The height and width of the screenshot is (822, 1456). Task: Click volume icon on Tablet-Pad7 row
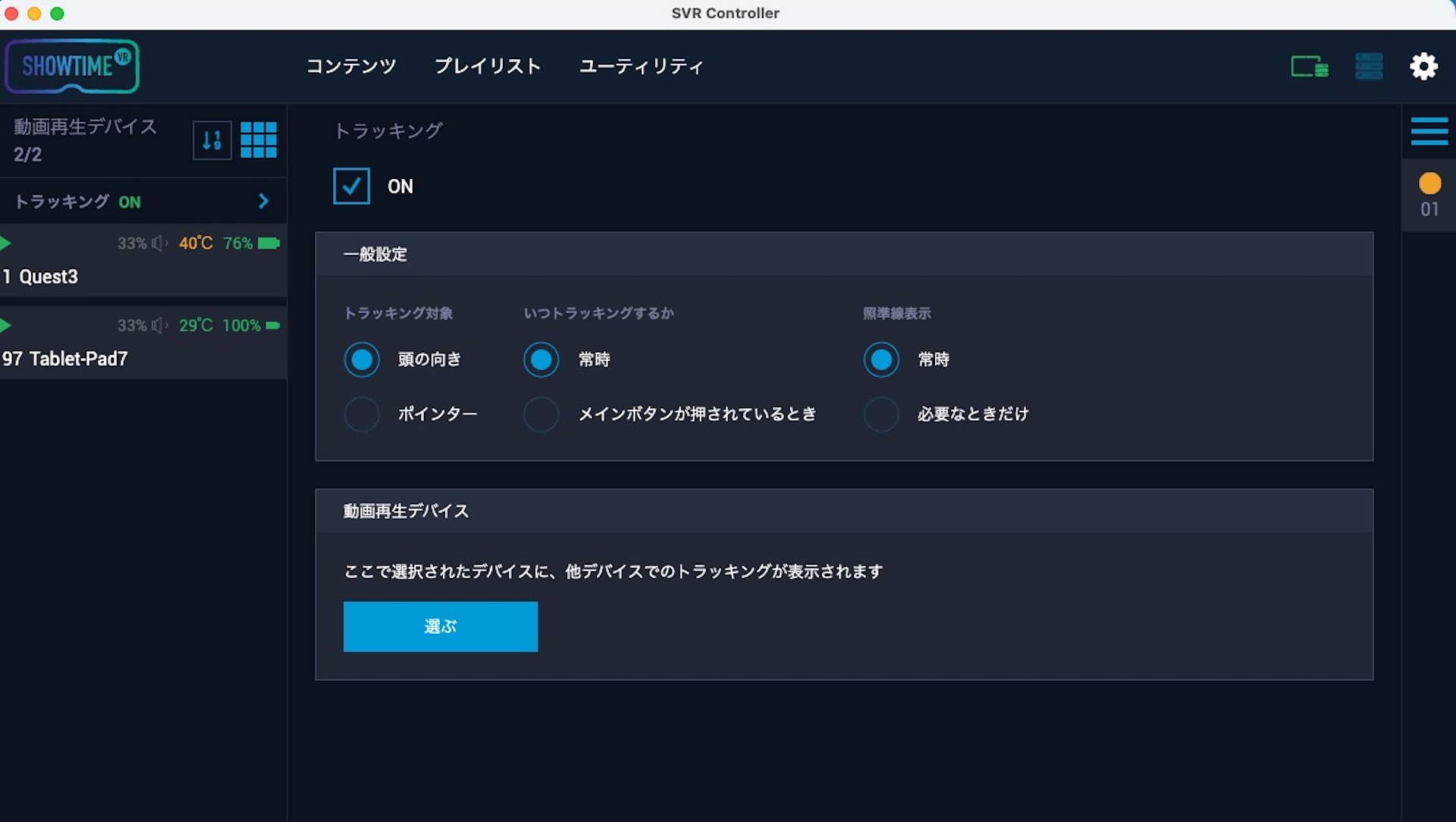click(159, 325)
